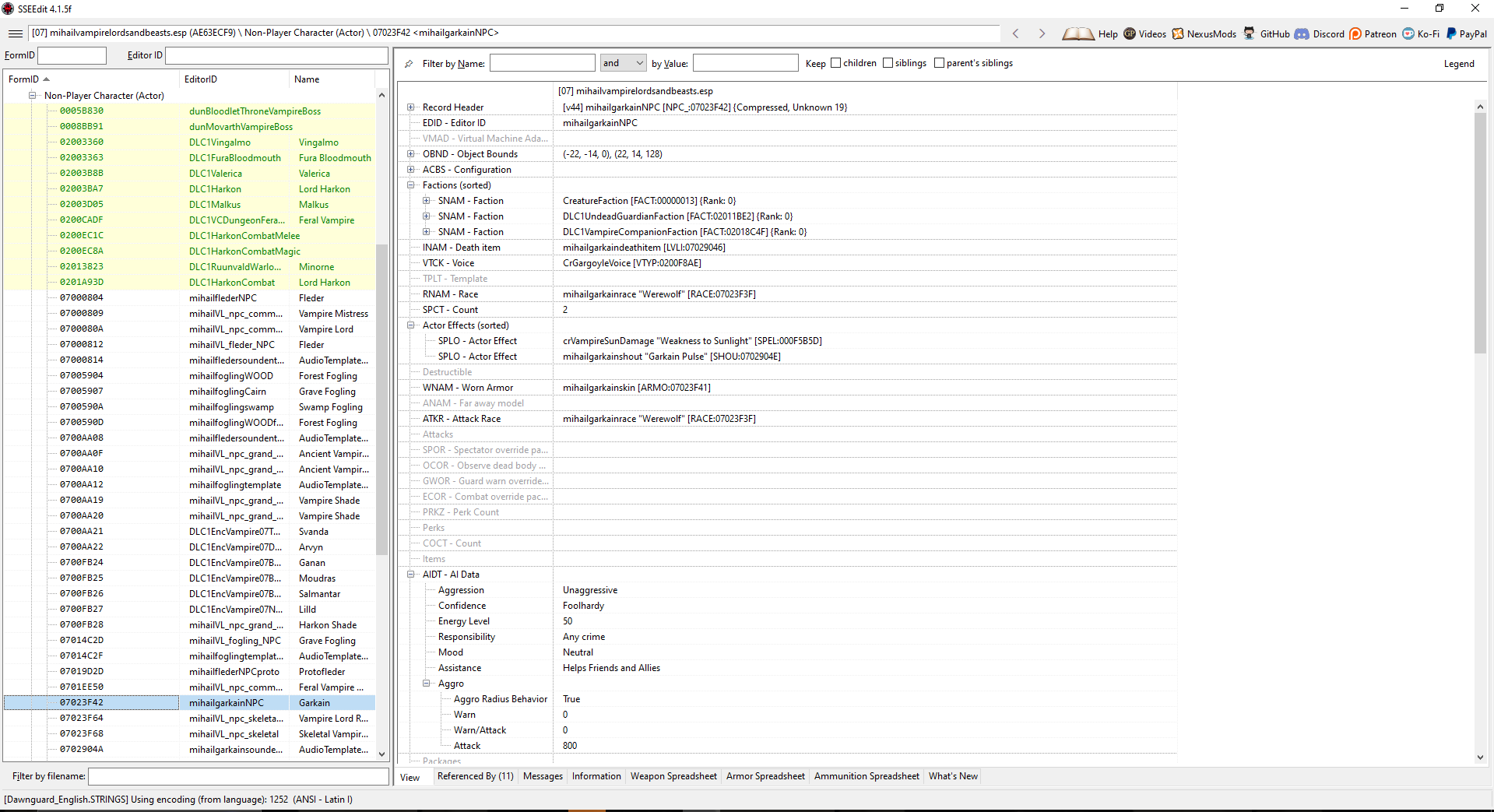1494x812 pixels.
Task: Click the Legend button
Action: click(x=1460, y=63)
